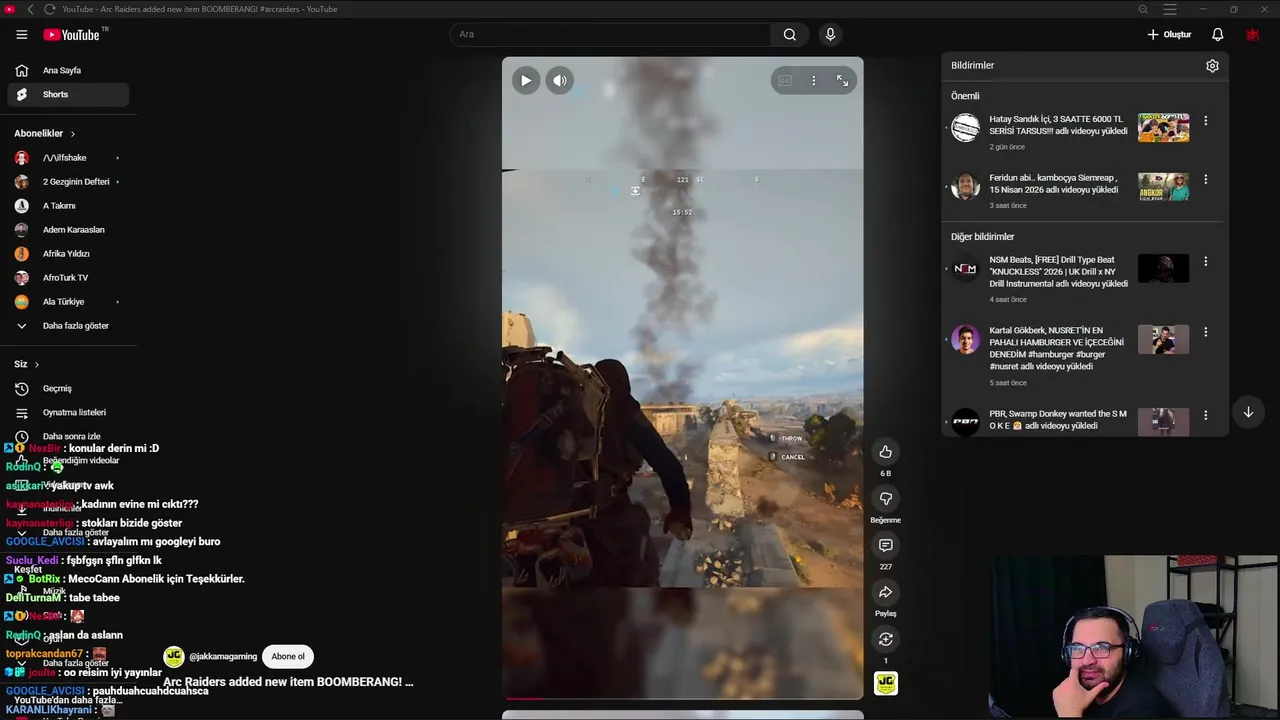
Task: Open PBR Swamp Donkey video thumbnail
Action: pyautogui.click(x=1164, y=421)
